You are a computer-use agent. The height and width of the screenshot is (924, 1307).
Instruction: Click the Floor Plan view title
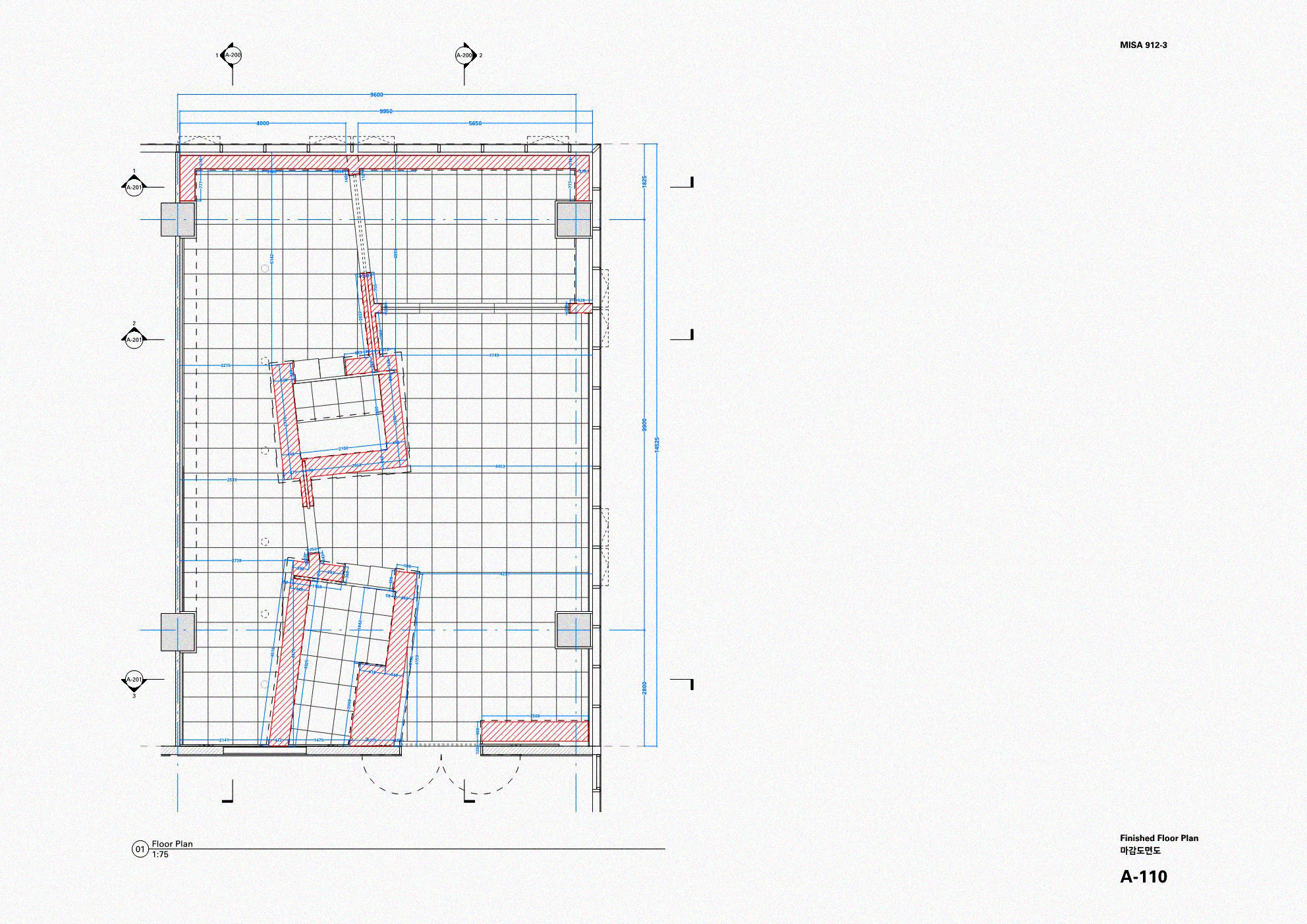click(x=172, y=844)
